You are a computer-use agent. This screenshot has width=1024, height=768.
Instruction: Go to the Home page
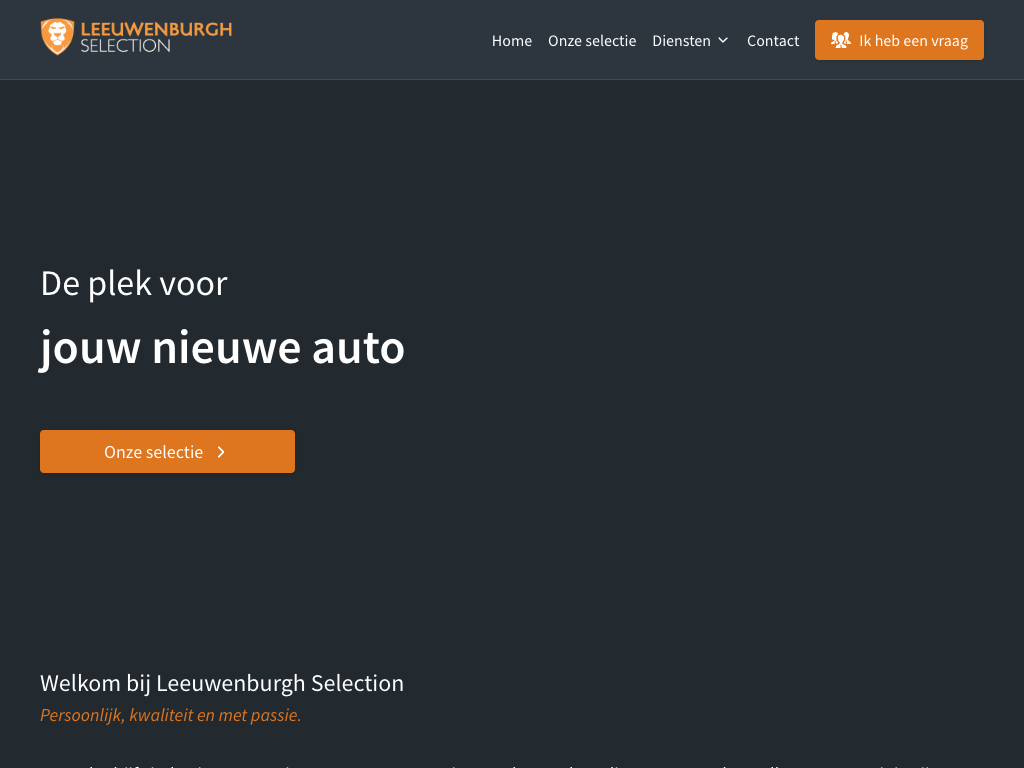point(511,41)
